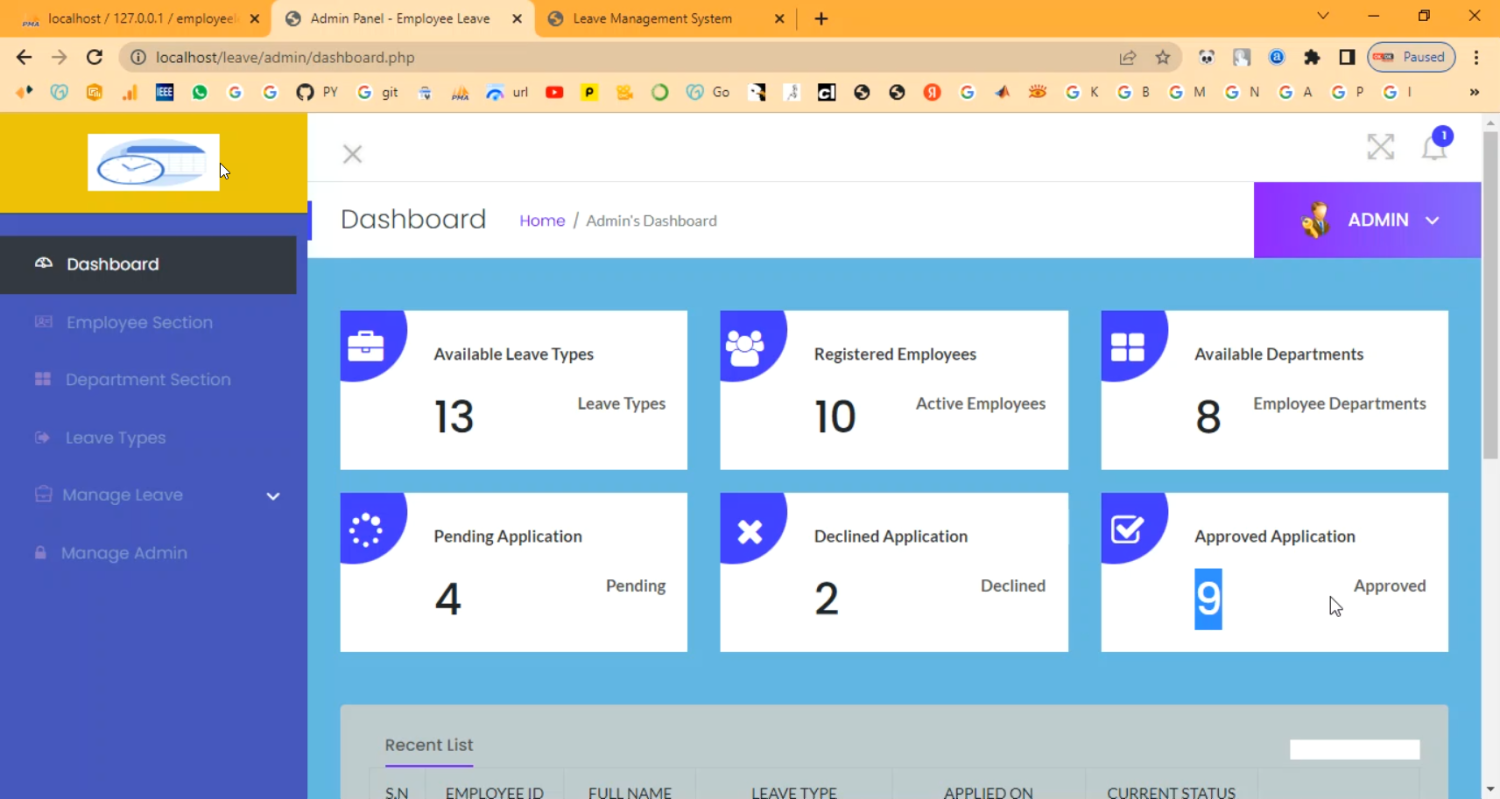The image size is (1500, 799).
Task: Click the address bar URL
Action: point(285,58)
